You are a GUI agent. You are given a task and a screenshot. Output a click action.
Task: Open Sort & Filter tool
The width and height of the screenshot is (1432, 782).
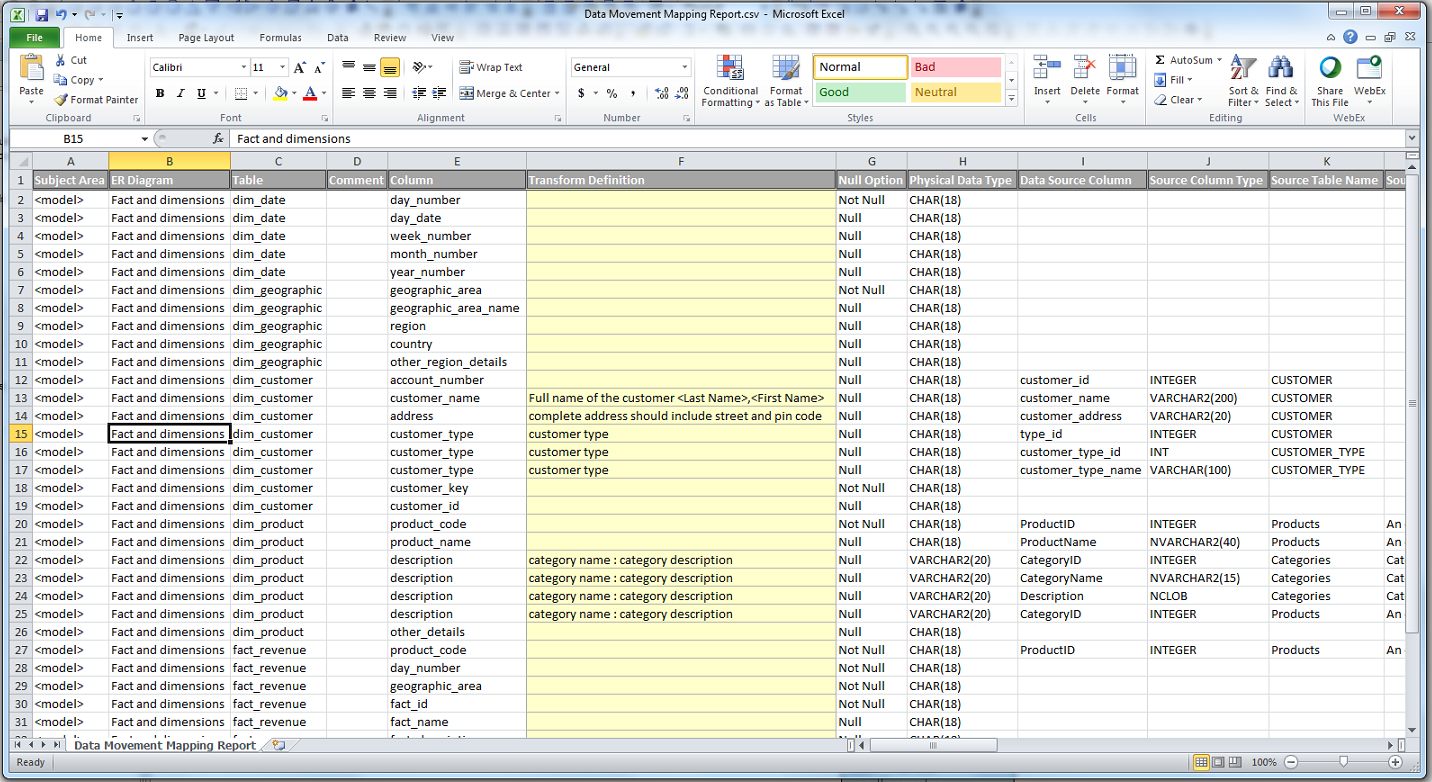click(x=1243, y=80)
